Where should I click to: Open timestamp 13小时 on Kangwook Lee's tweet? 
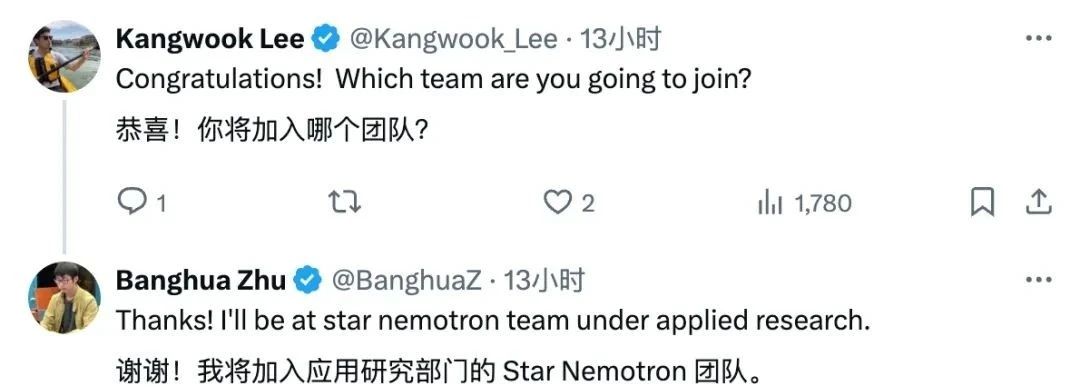pyautogui.click(x=621, y=39)
